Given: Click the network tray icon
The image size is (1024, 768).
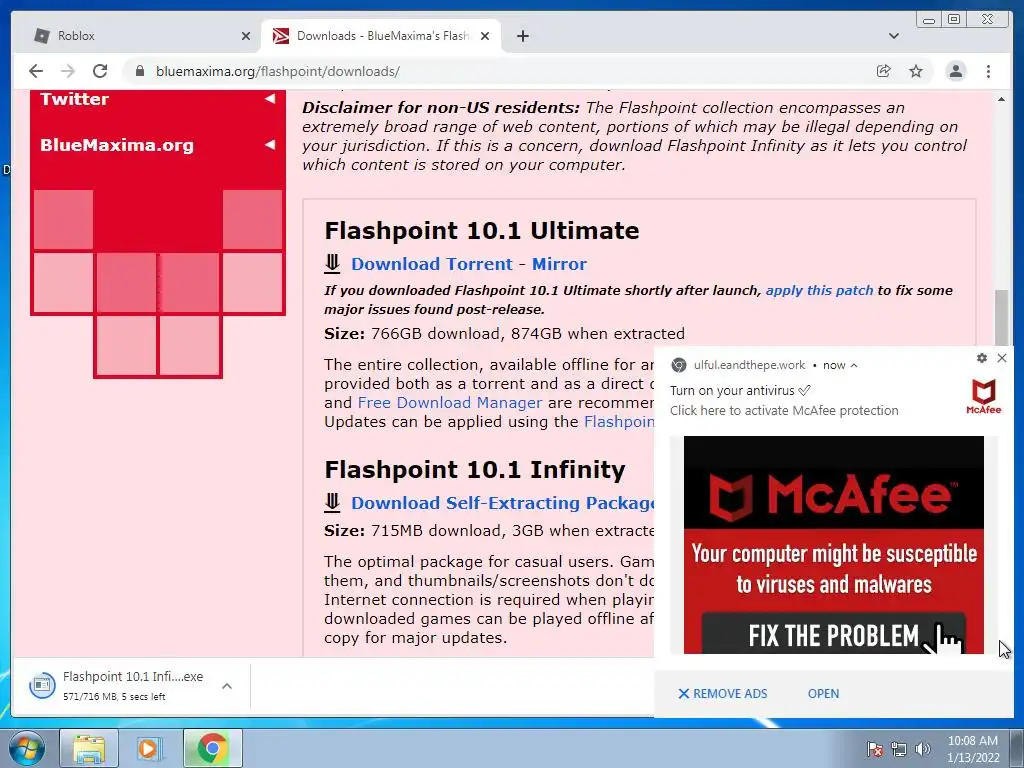Looking at the screenshot, I should [x=899, y=749].
